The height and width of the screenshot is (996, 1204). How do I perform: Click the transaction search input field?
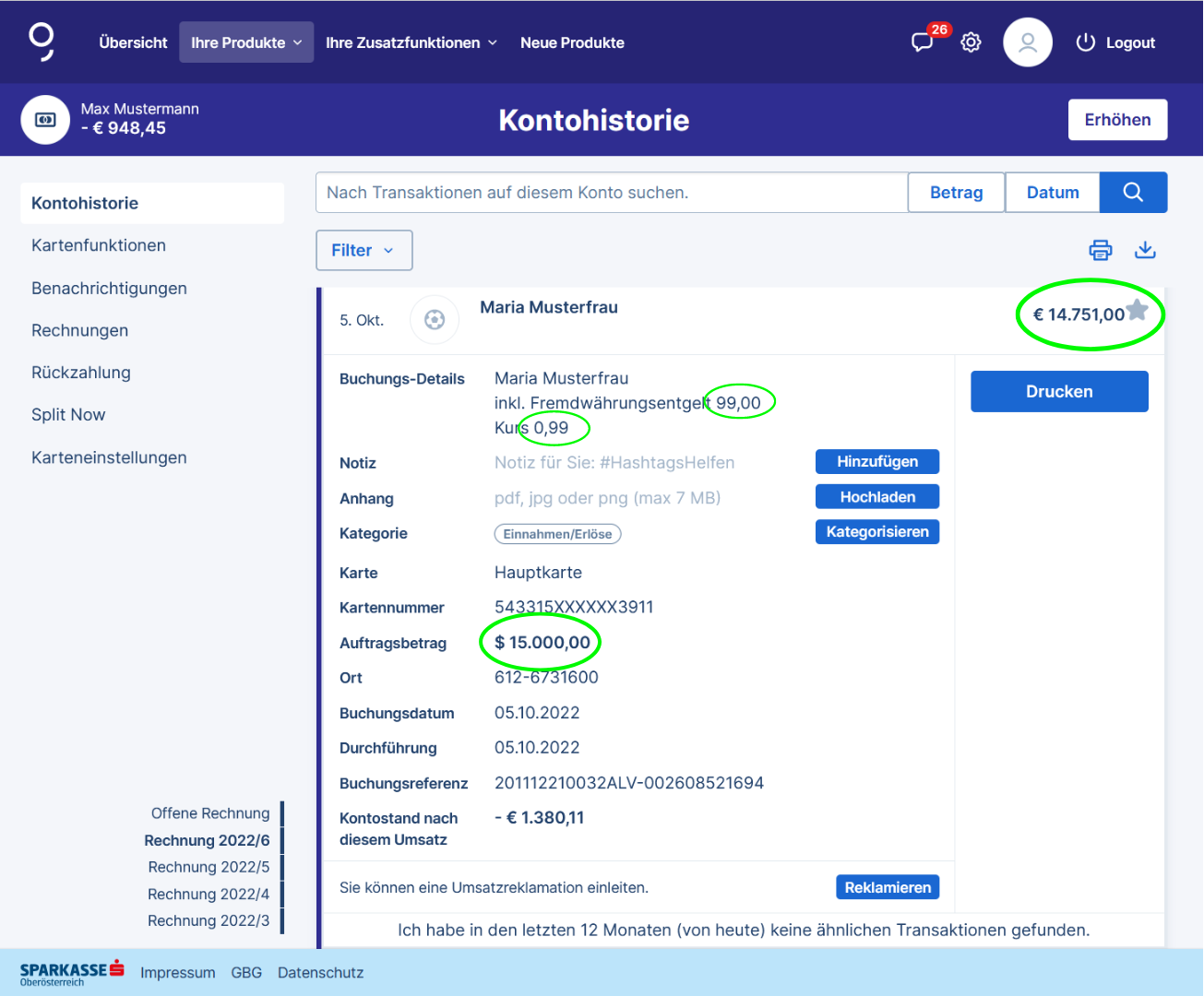click(611, 193)
